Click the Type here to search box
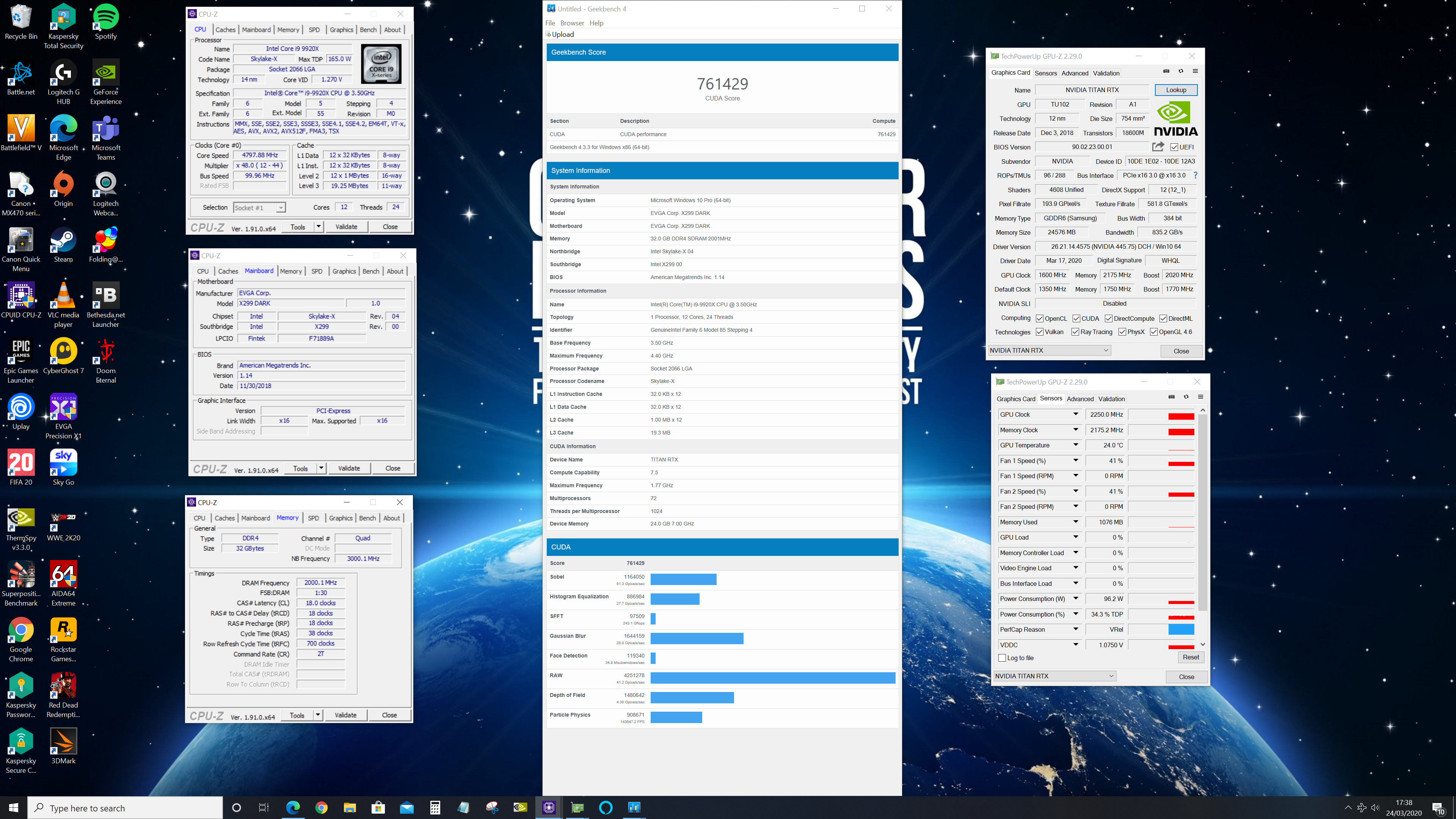1456x819 pixels. click(x=126, y=808)
